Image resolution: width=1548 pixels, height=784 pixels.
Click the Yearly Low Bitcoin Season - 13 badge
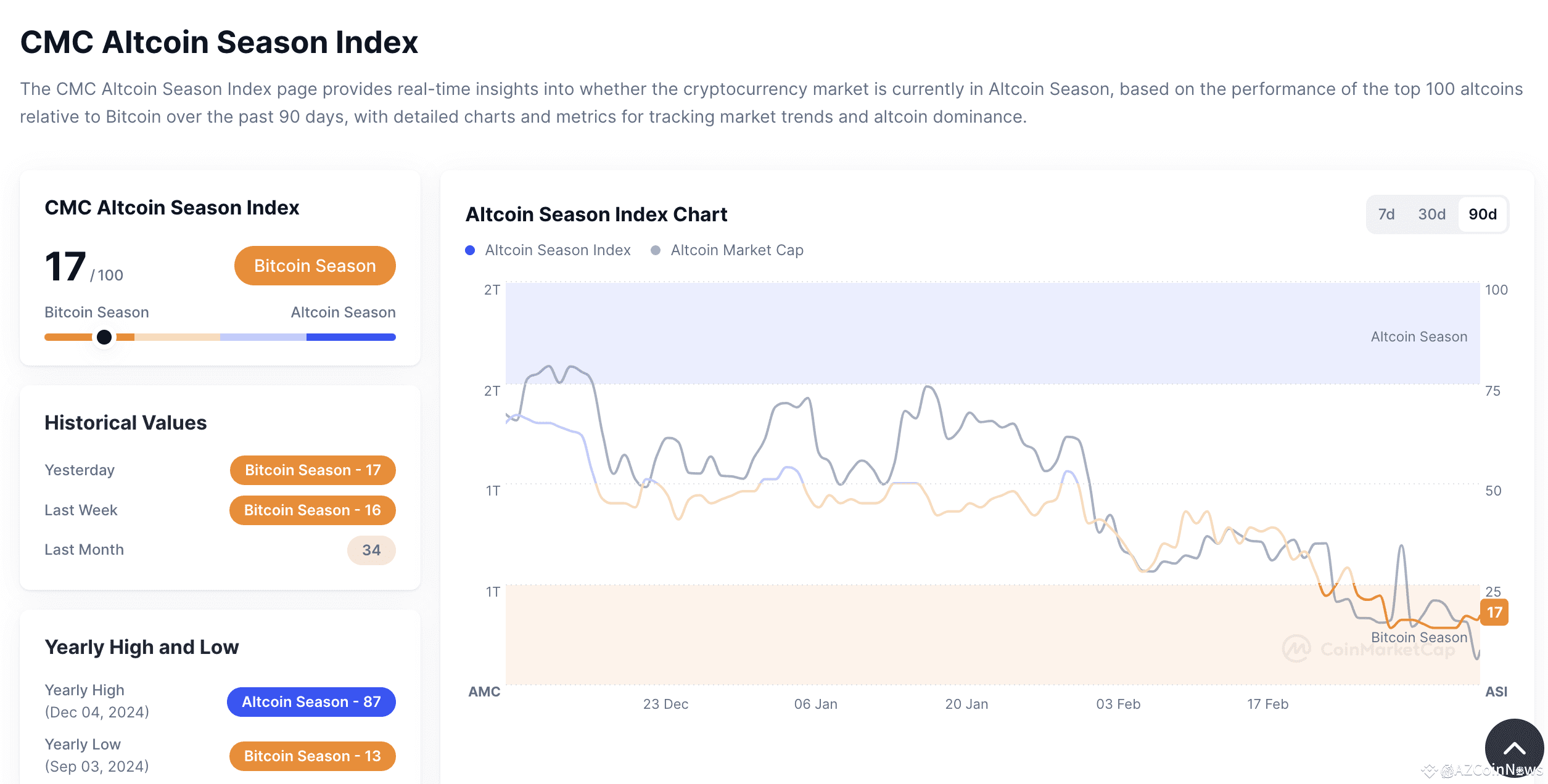313,756
